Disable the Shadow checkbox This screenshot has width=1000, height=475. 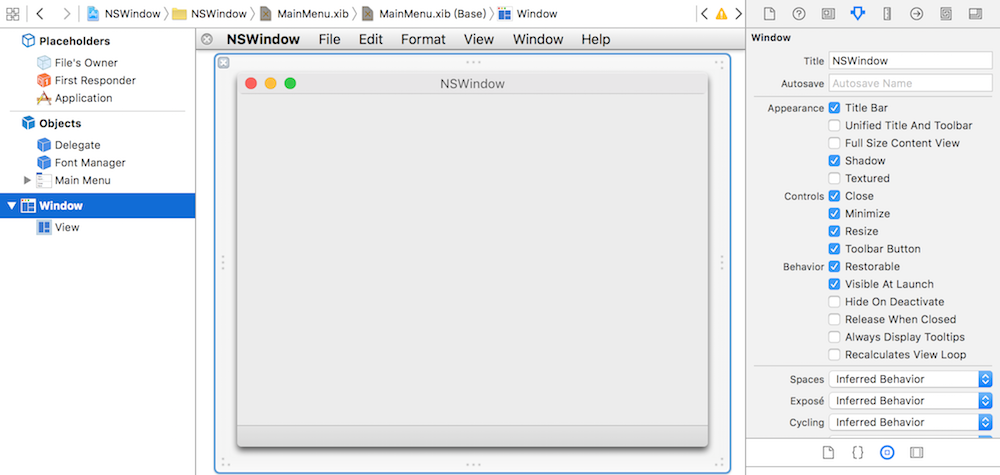pyautogui.click(x=834, y=161)
